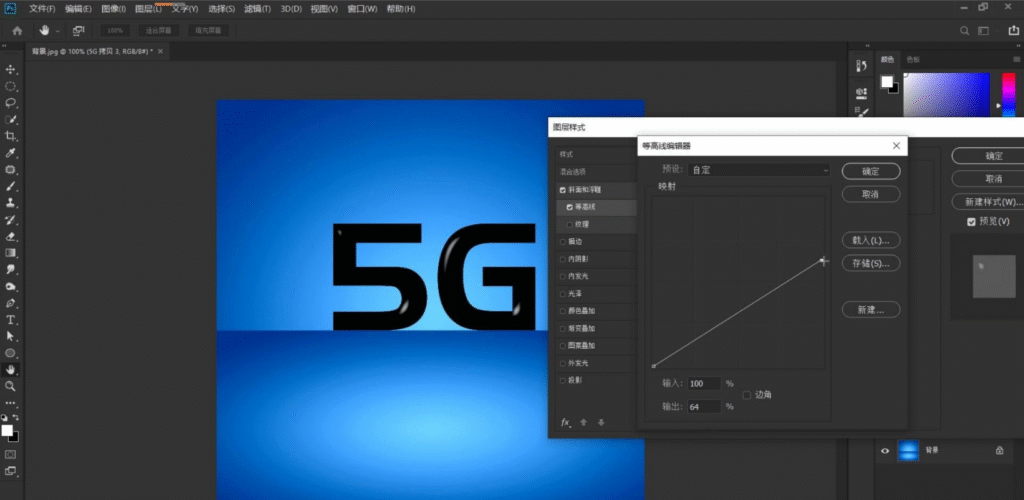The width and height of the screenshot is (1024, 500).
Task: Click the 存储(S)... button
Action: 871,264
